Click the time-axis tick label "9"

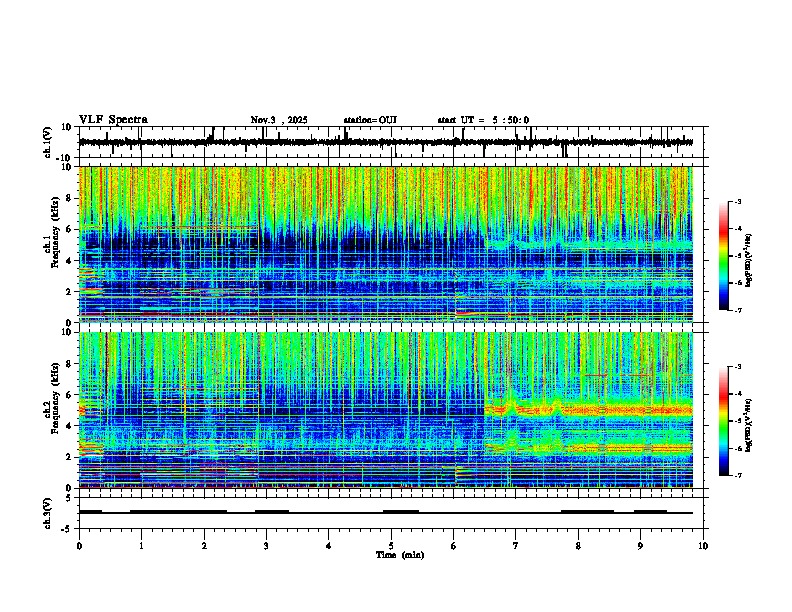(640, 546)
